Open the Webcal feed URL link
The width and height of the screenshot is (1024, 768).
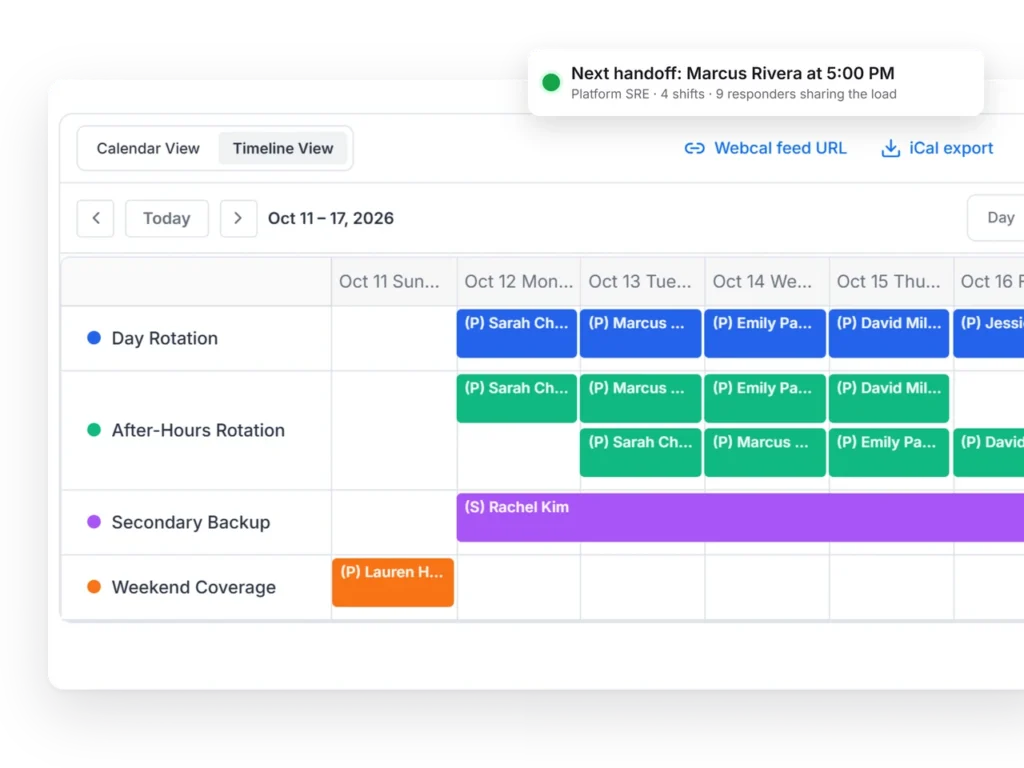tap(780, 148)
